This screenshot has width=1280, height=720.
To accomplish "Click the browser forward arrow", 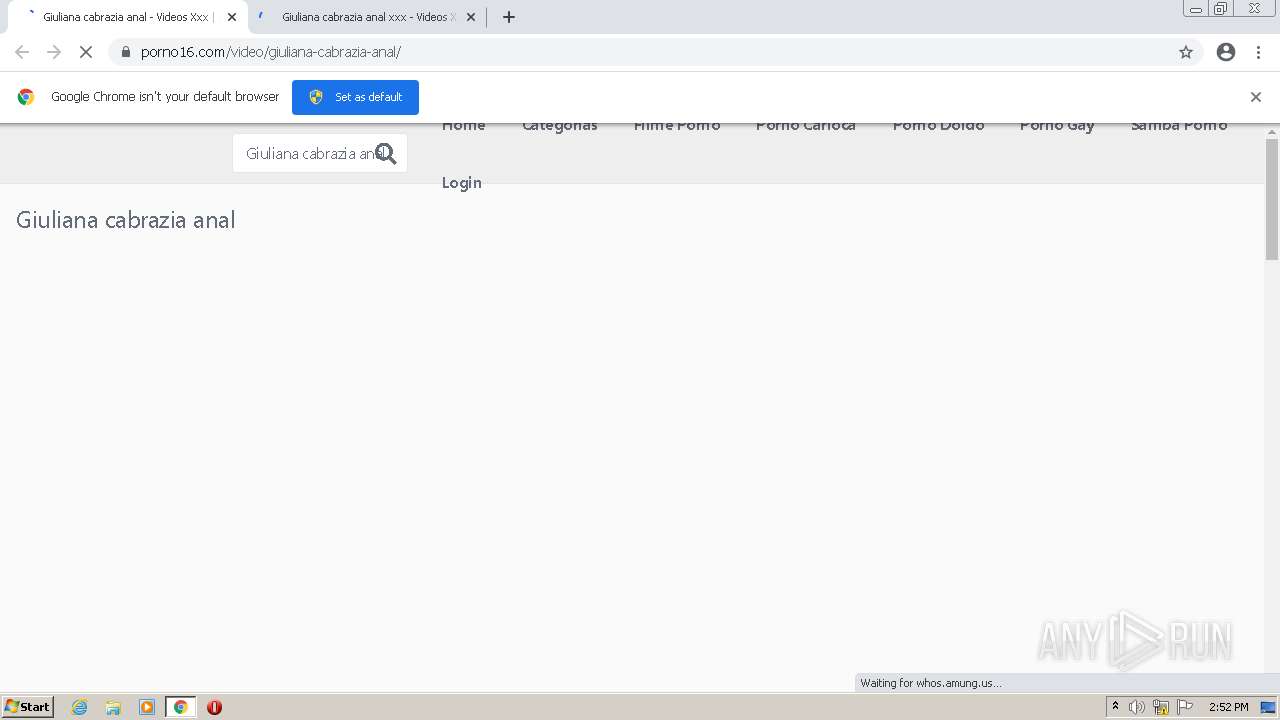I will [x=54, y=52].
